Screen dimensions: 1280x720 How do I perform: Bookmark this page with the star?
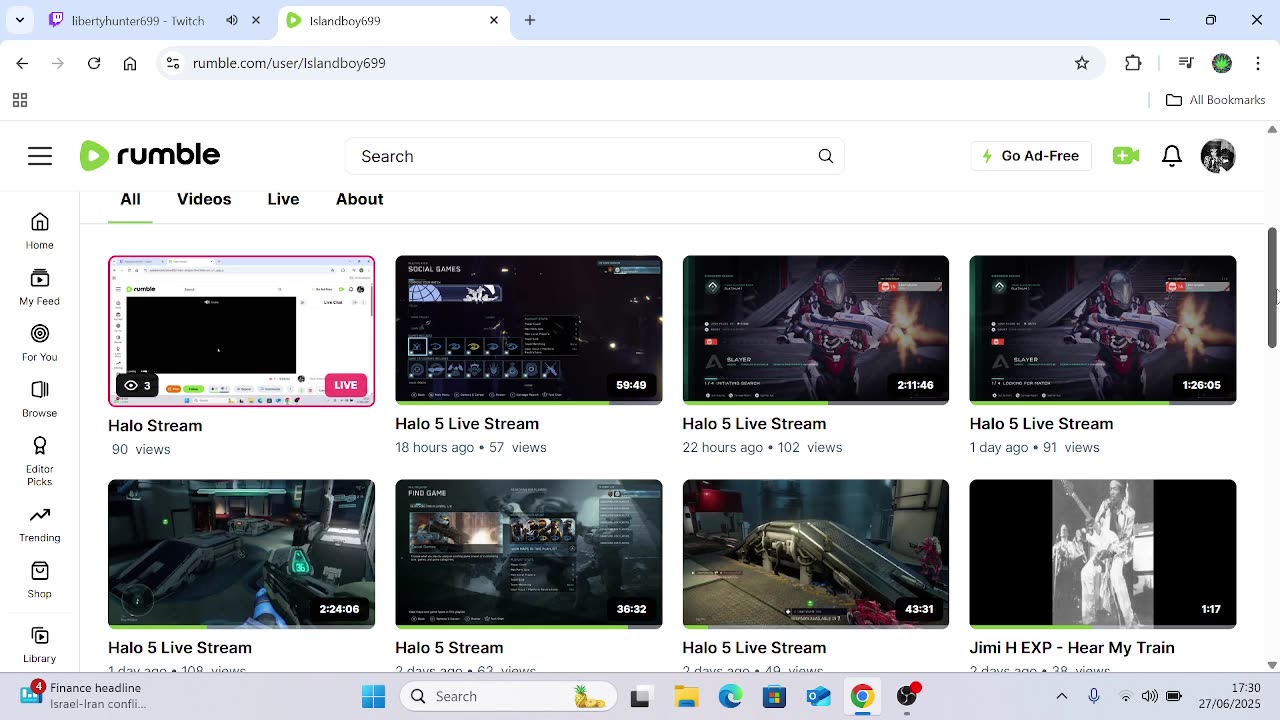pyautogui.click(x=1082, y=63)
